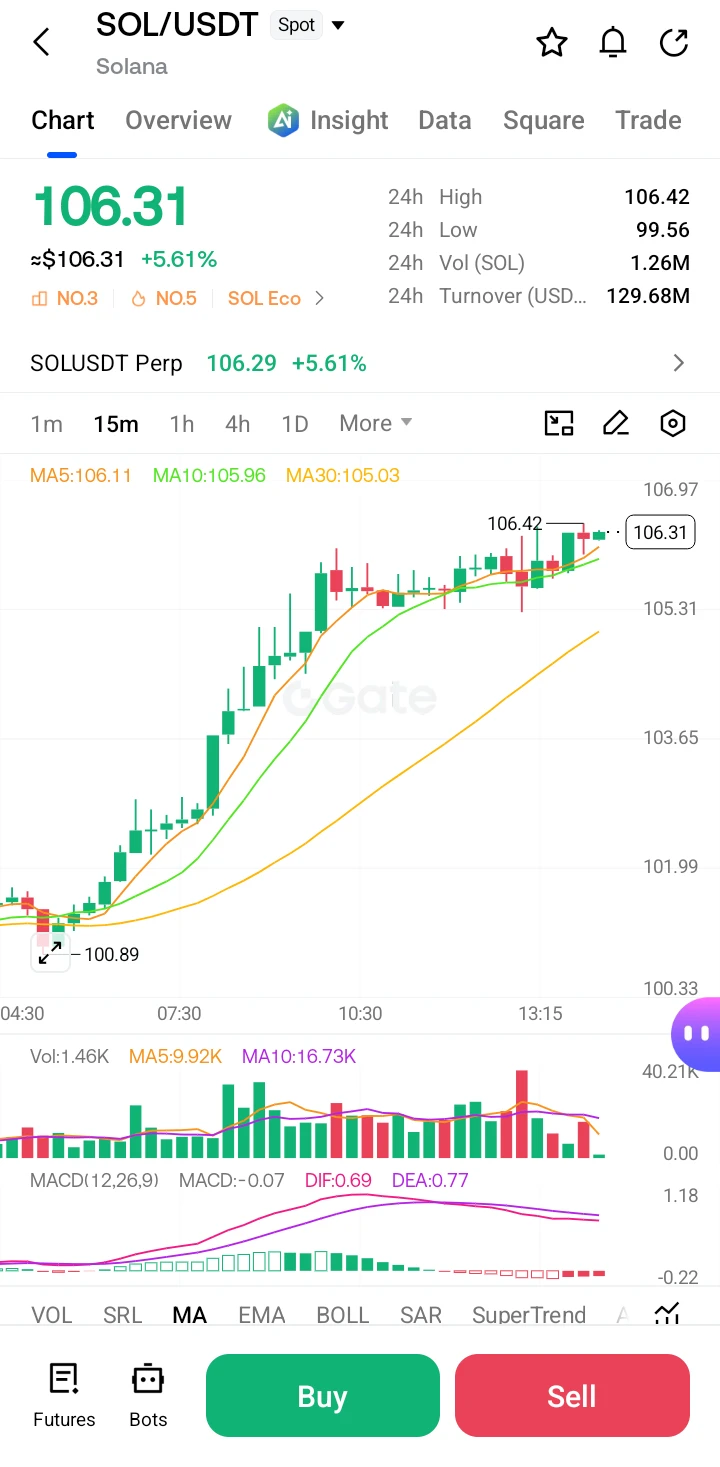This screenshot has height=1467, width=720.
Task: Expand chart to fullscreen with arrows icon
Action: point(50,954)
